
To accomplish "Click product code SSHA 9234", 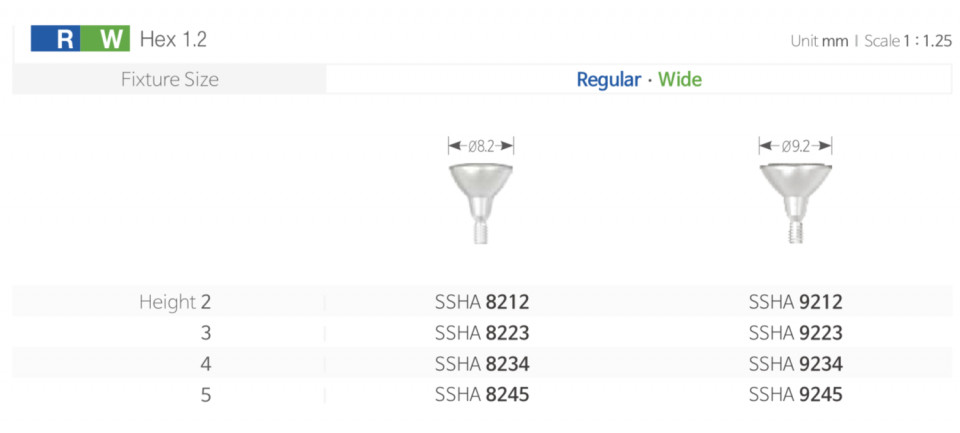I will point(796,364).
